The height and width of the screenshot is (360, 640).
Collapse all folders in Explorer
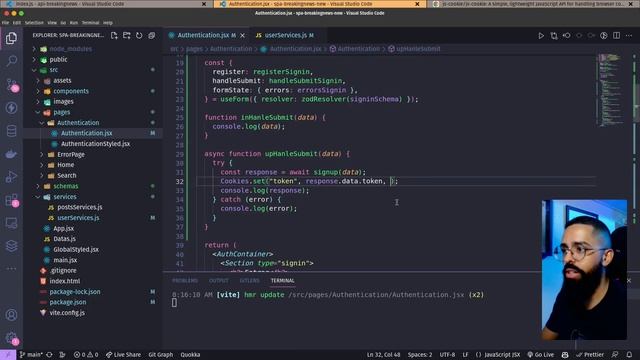[x=152, y=36]
